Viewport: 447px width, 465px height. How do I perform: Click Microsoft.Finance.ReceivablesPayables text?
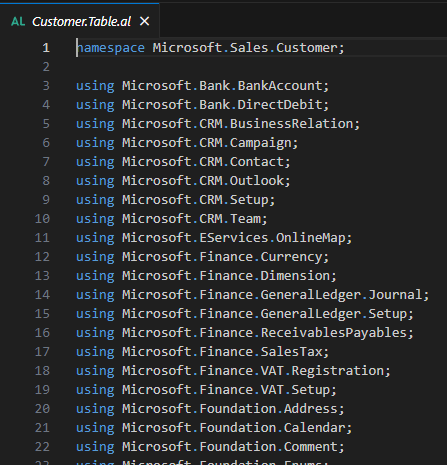click(x=265, y=333)
